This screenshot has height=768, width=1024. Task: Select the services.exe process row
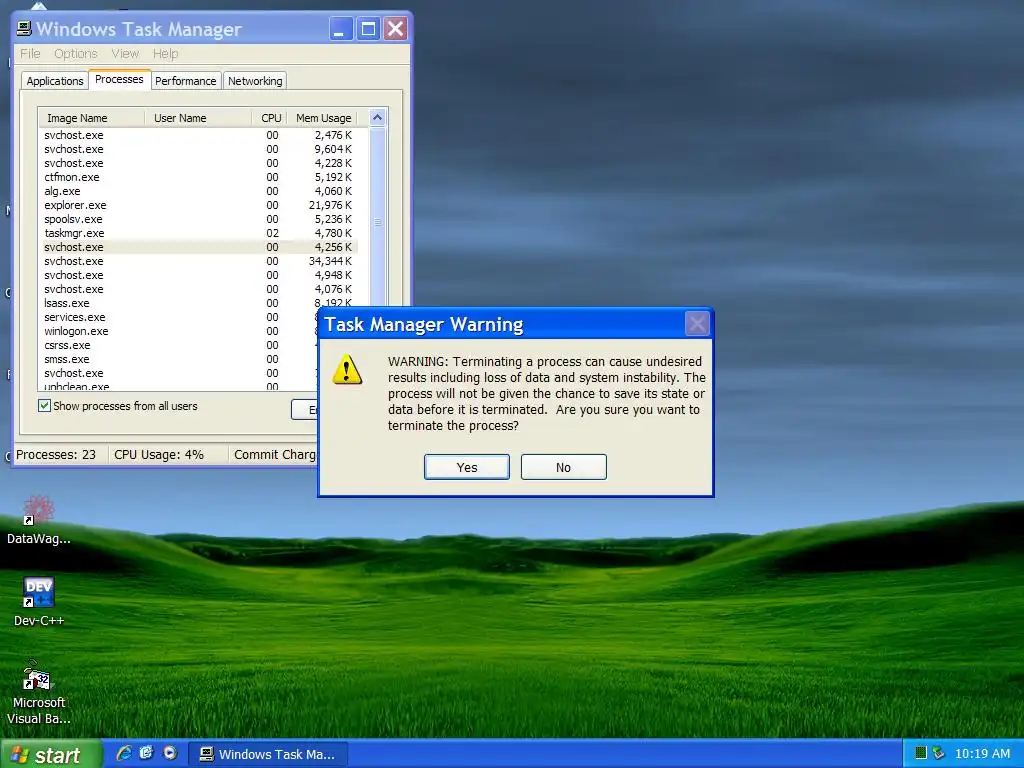click(x=180, y=317)
